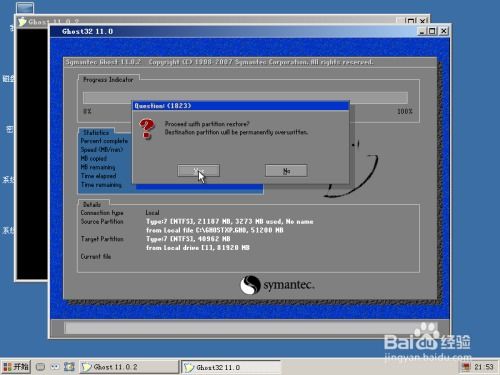Image resolution: width=500 pixels, height=375 pixels.
Task: Click the Details panel heading
Action: coord(92,204)
